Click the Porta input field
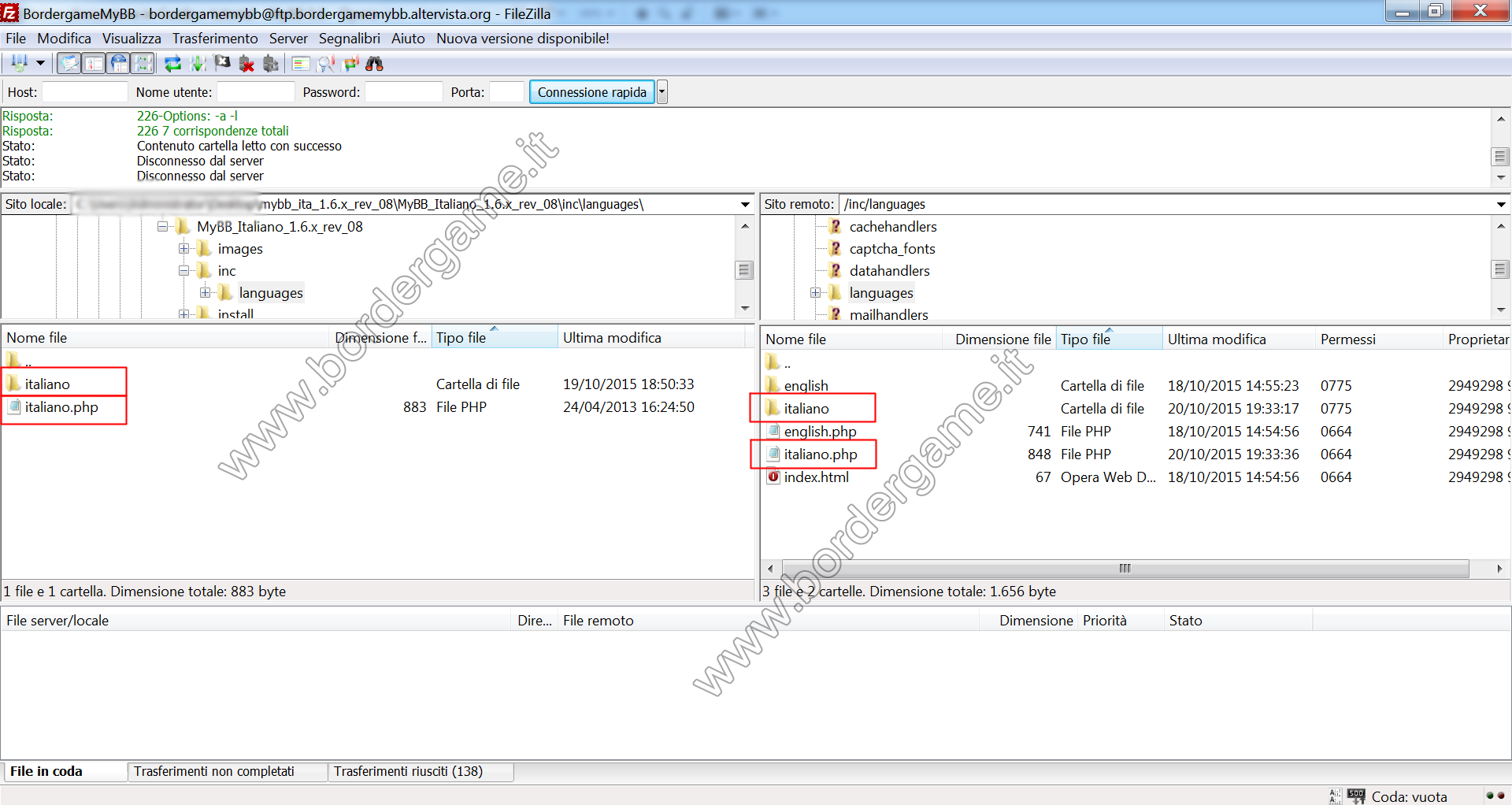This screenshot has width=1512, height=805. pyautogui.click(x=506, y=92)
